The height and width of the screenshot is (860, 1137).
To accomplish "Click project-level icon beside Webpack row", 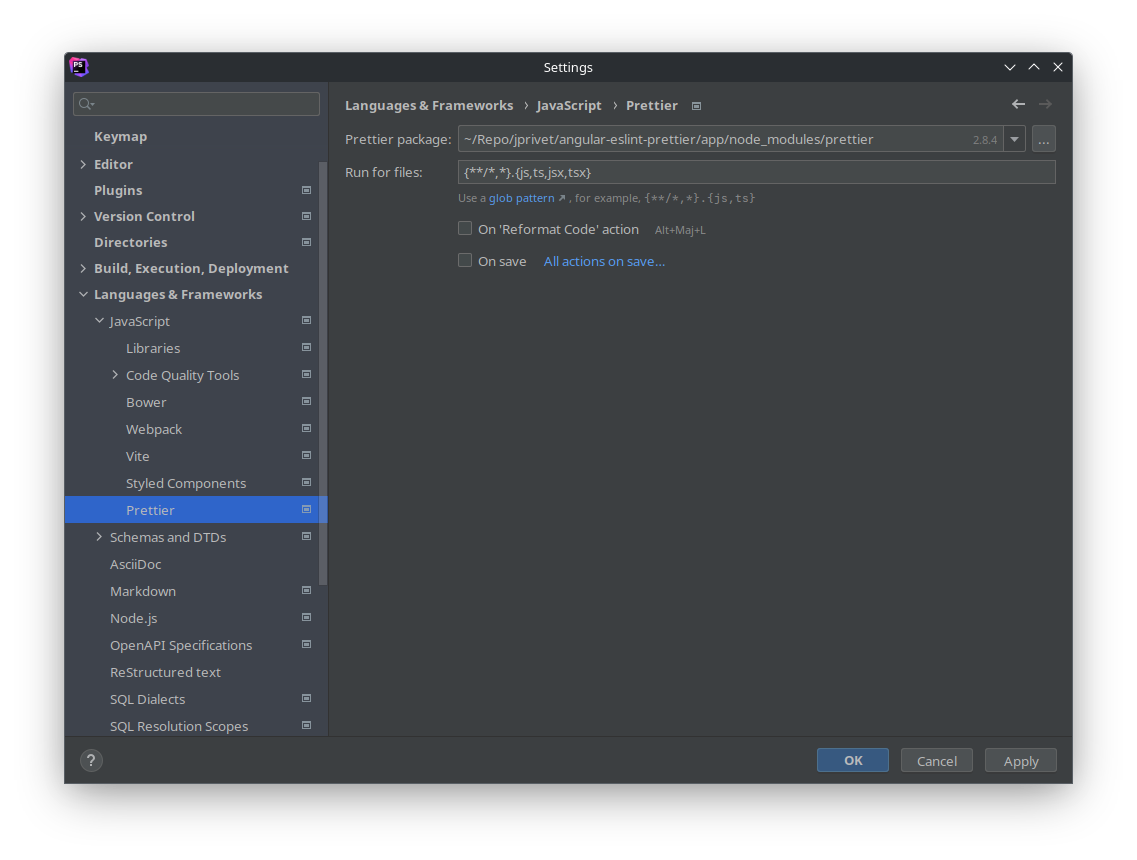I will click(x=306, y=429).
